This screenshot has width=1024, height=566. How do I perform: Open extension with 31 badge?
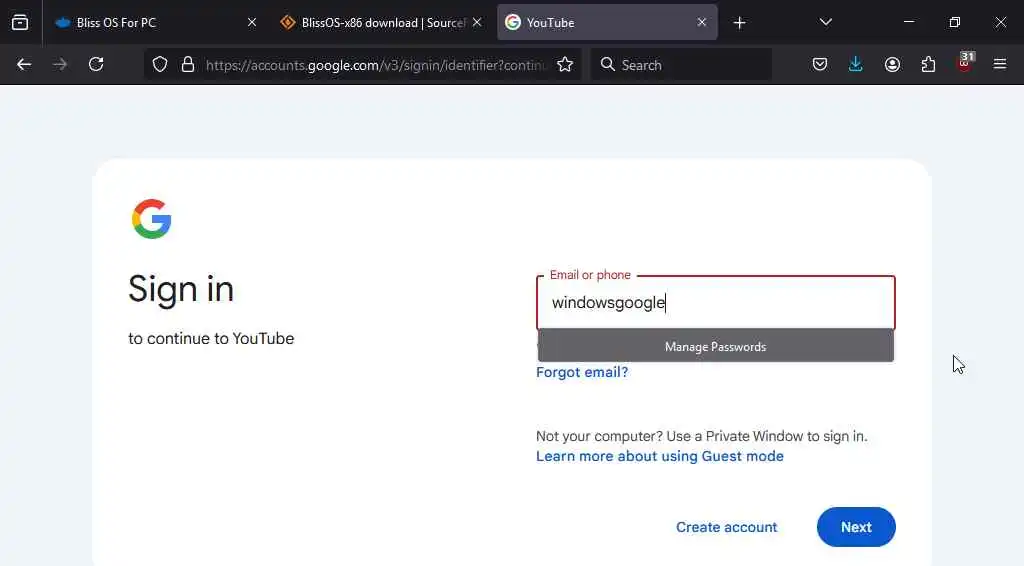point(965,62)
